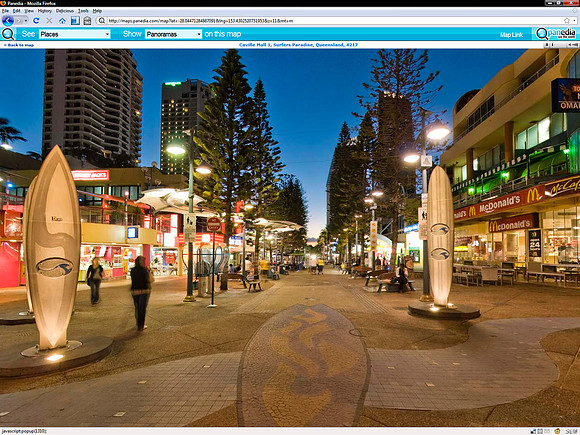The image size is (580, 435).
Task: Click the Panedia magnifier search icon
Action: pyautogui.click(x=8, y=34)
